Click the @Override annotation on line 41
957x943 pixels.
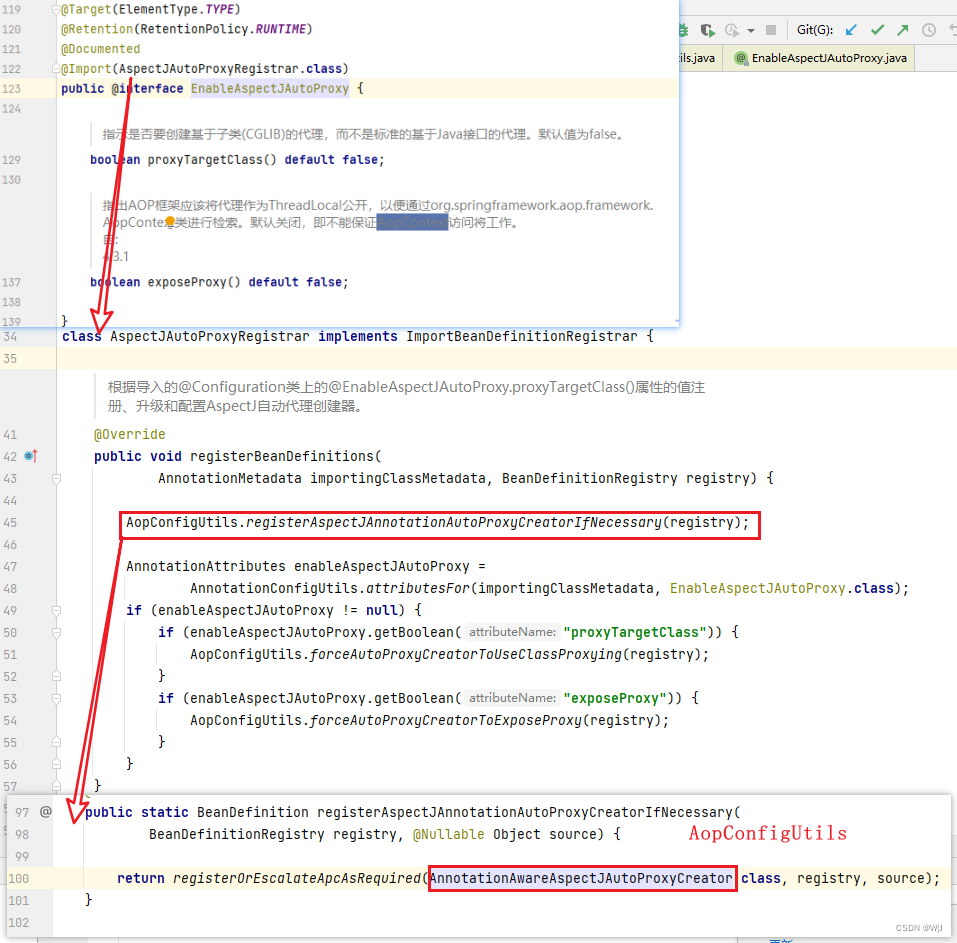point(129,435)
